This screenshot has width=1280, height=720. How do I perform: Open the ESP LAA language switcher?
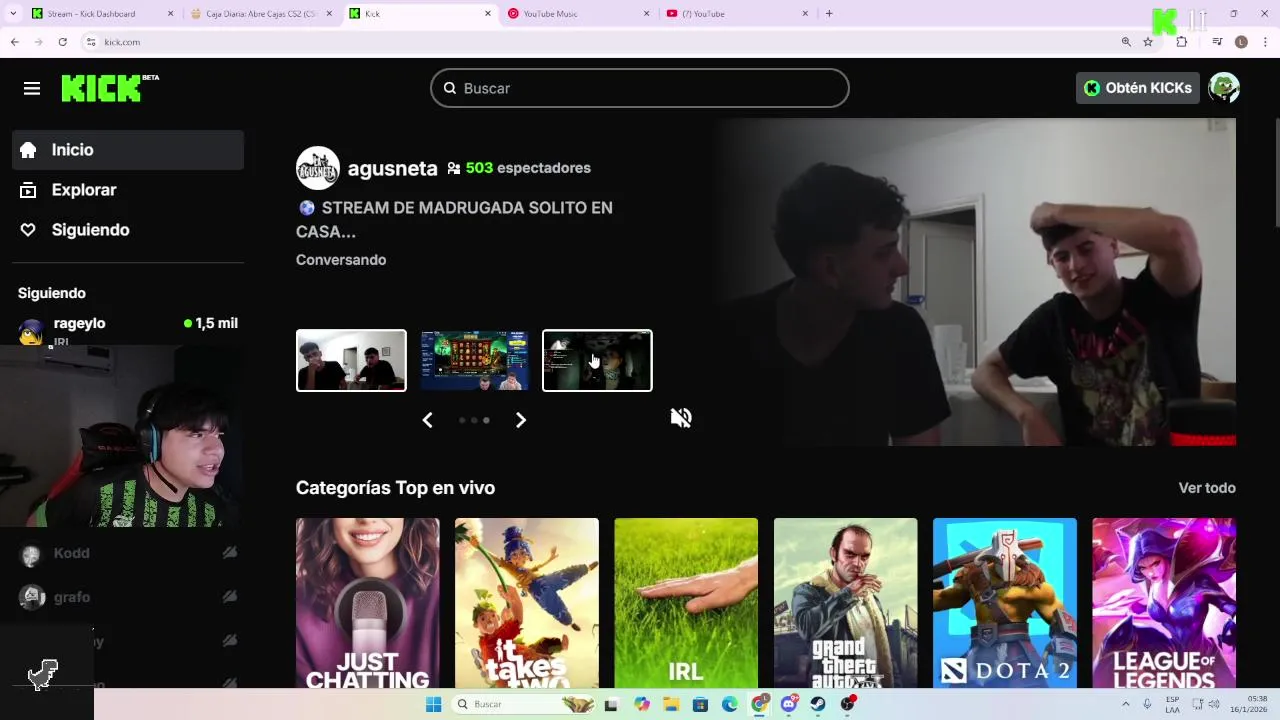click(1172, 705)
